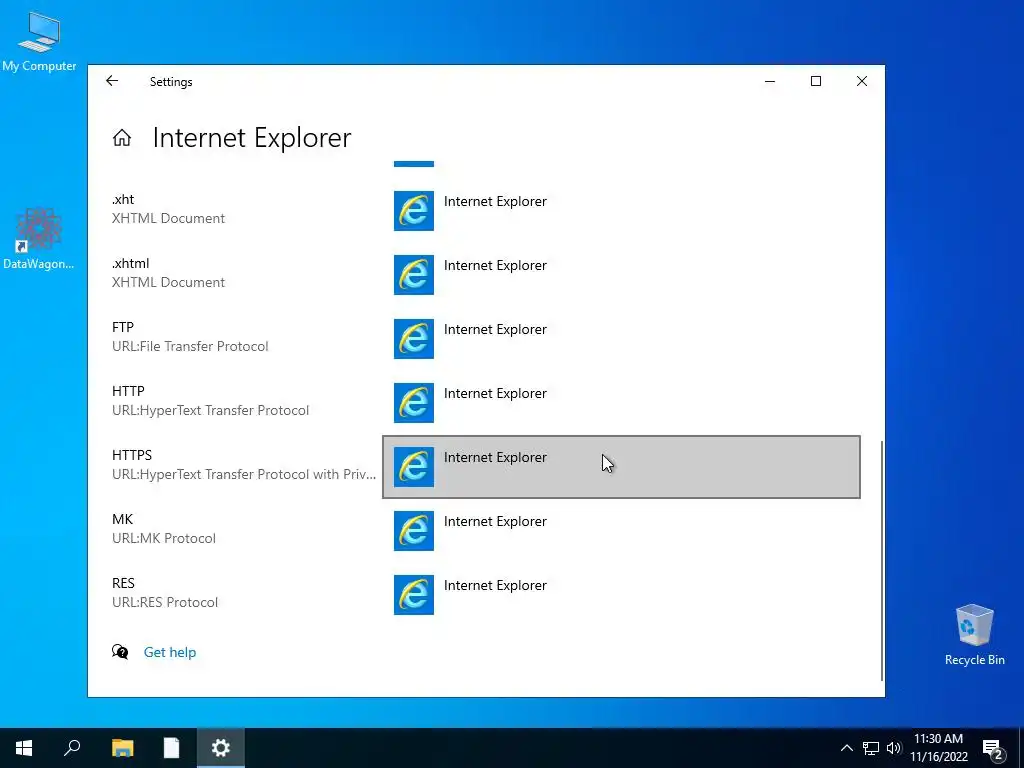Open the Get help link

click(x=170, y=652)
